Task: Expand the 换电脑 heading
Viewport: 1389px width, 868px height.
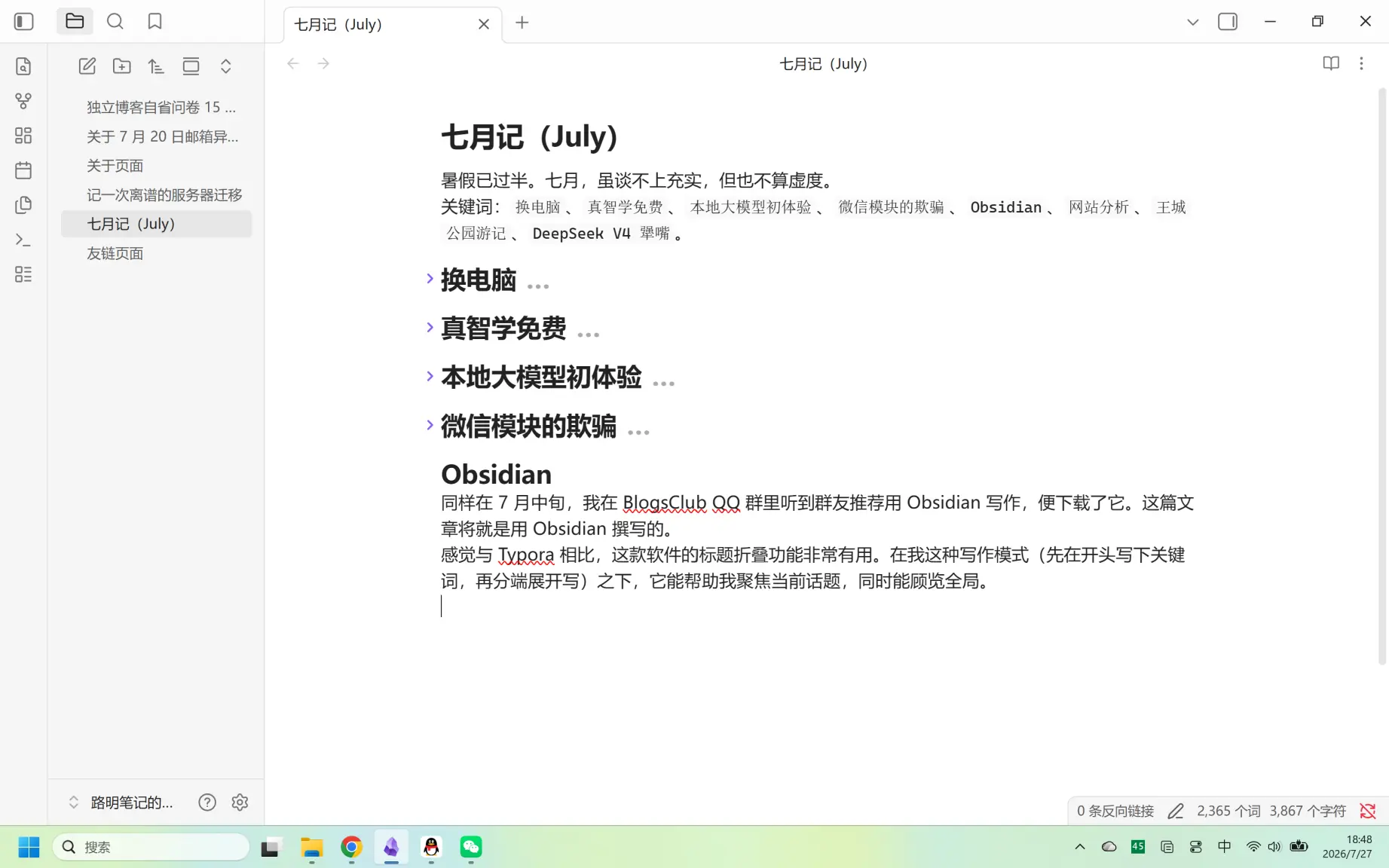Action: tap(430, 279)
